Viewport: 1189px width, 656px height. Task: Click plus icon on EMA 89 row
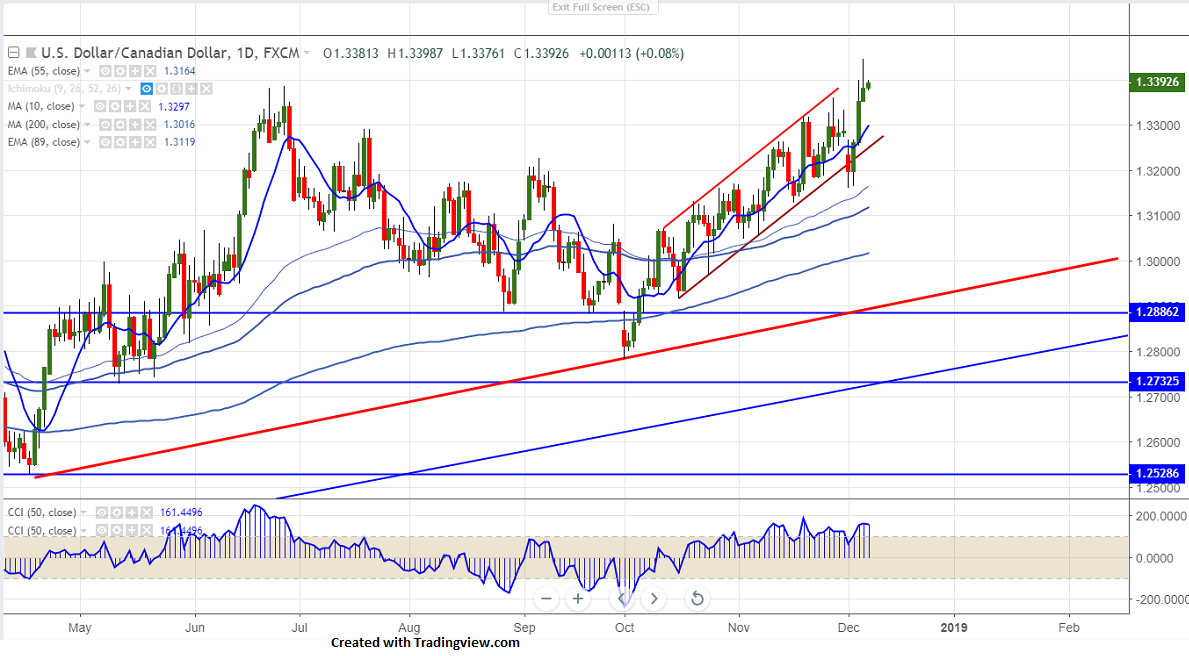[135, 142]
